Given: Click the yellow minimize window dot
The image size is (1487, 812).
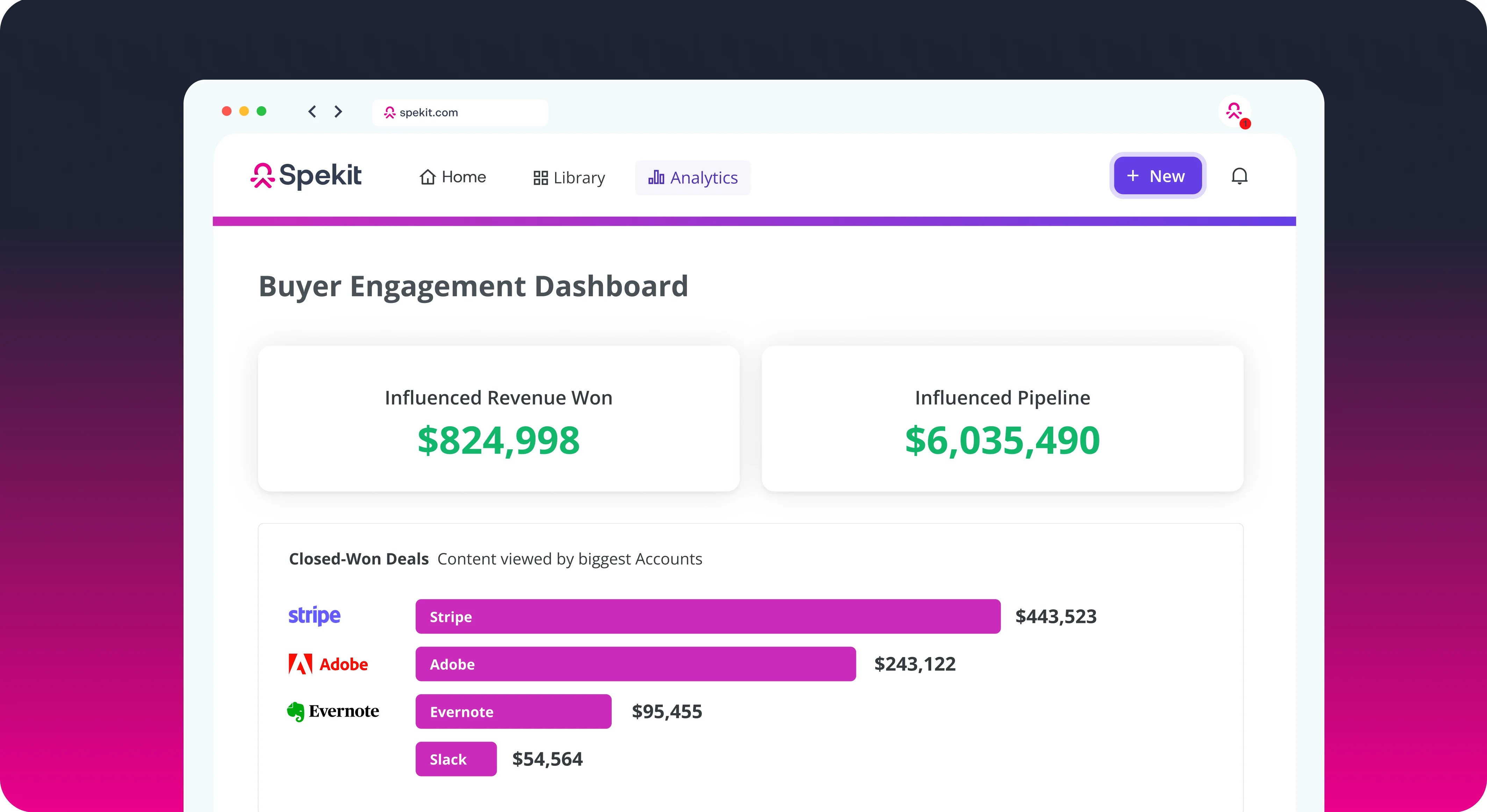Looking at the screenshot, I should point(244,111).
